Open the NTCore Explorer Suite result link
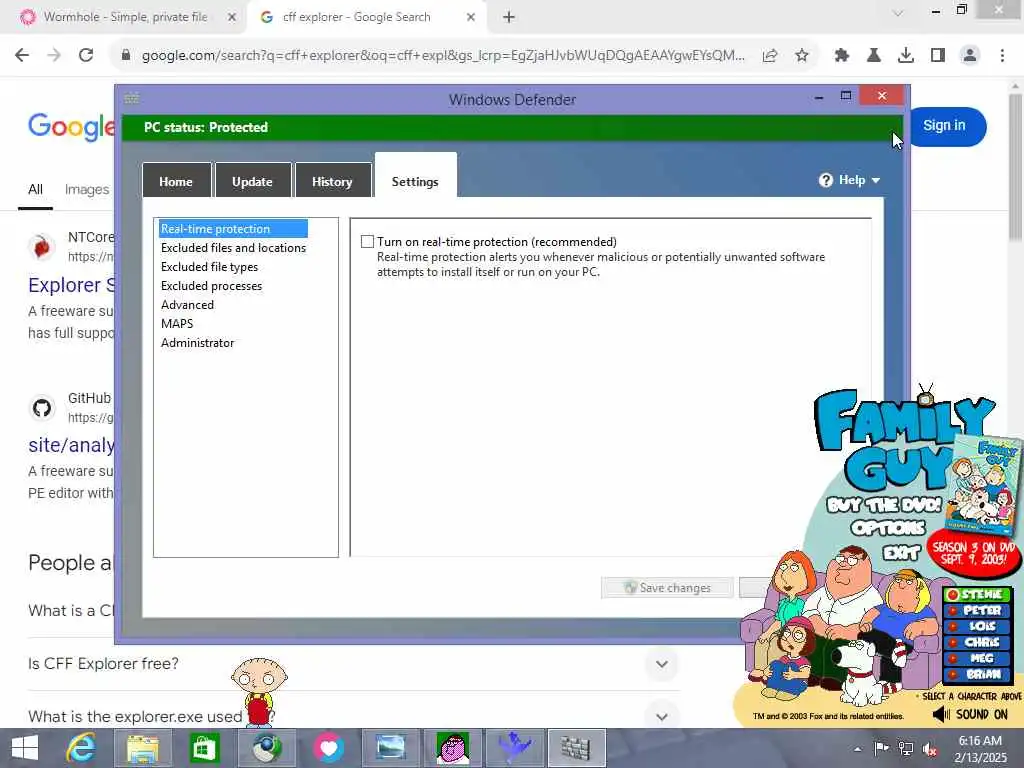The height and width of the screenshot is (768, 1024). pos(71,285)
